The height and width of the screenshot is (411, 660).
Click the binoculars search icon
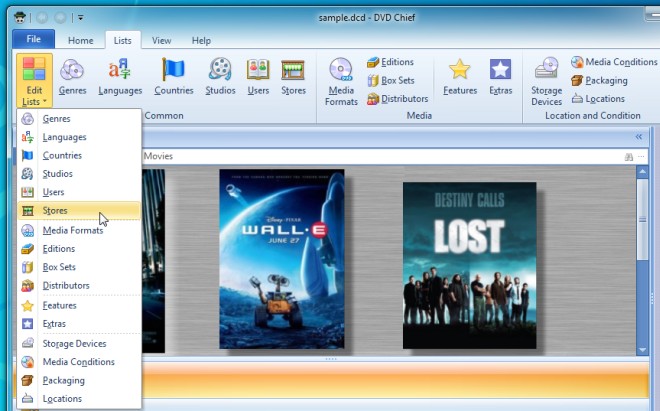pyautogui.click(x=629, y=157)
